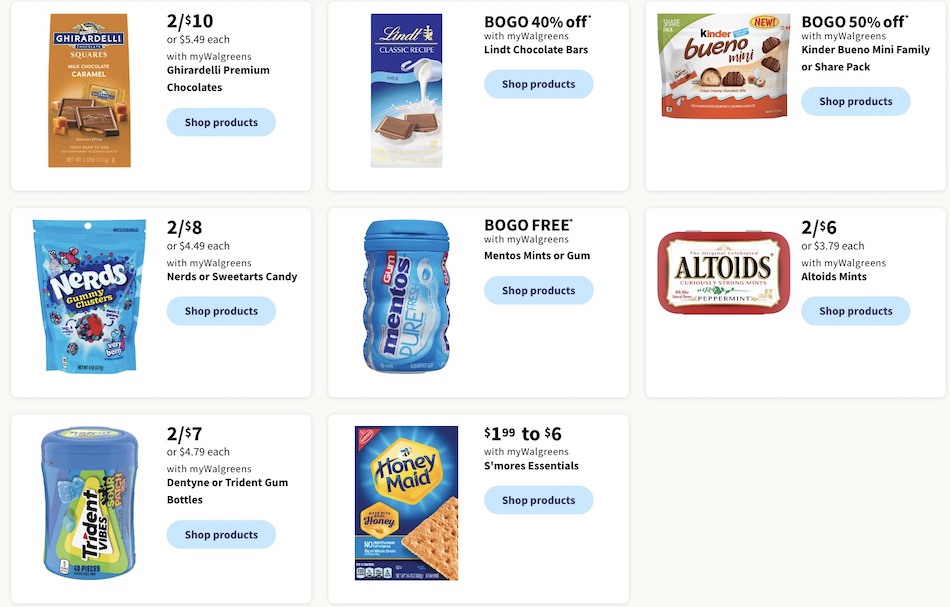Shop products for Dentyne or Trident Gum

[221, 534]
